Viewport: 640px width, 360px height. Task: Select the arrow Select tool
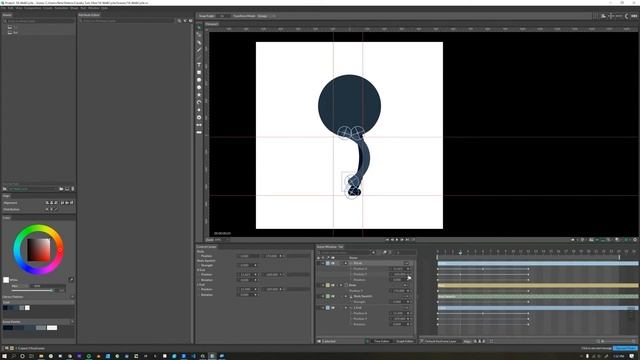(199, 28)
